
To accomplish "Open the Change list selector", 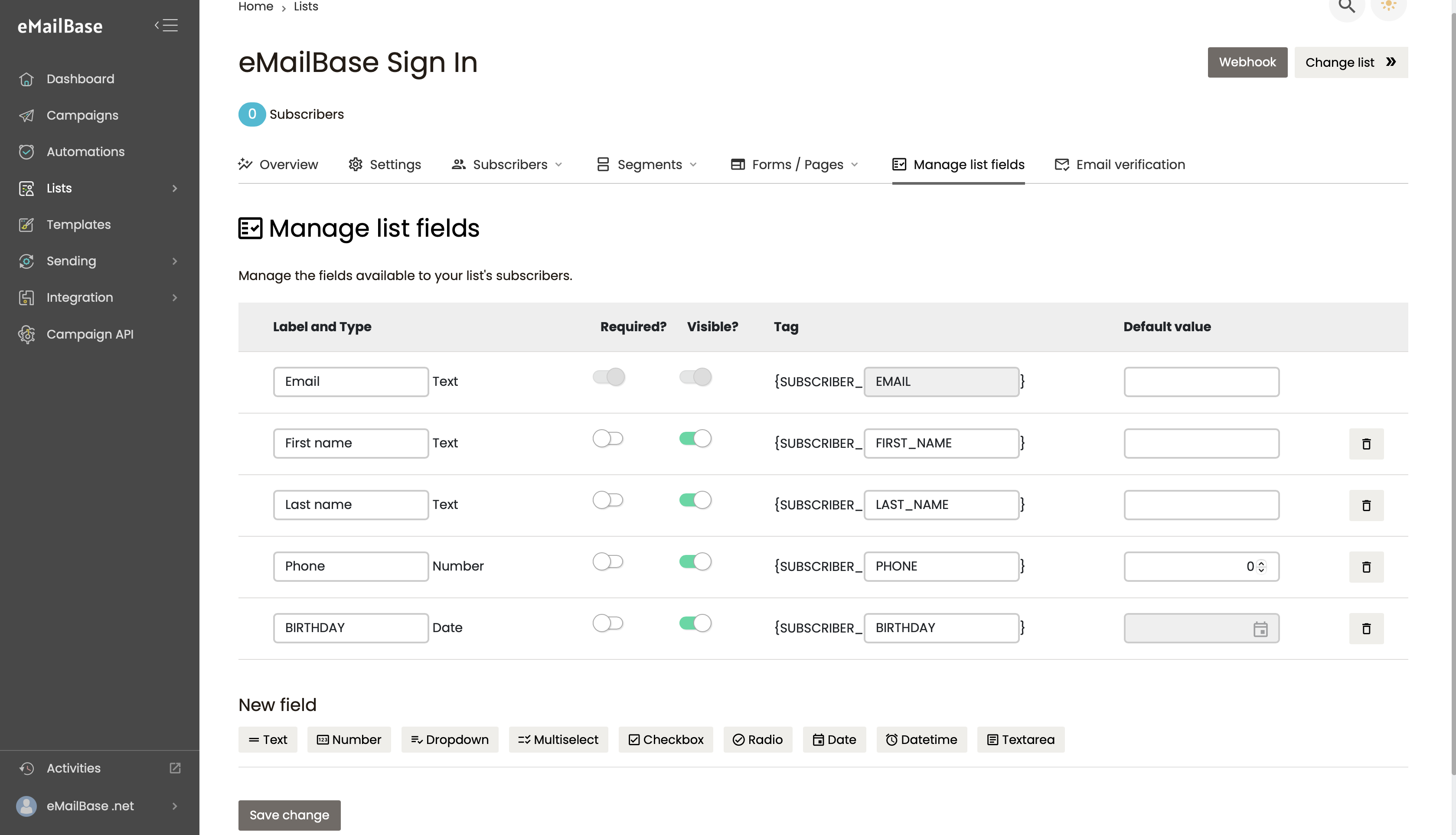I will click(x=1351, y=62).
